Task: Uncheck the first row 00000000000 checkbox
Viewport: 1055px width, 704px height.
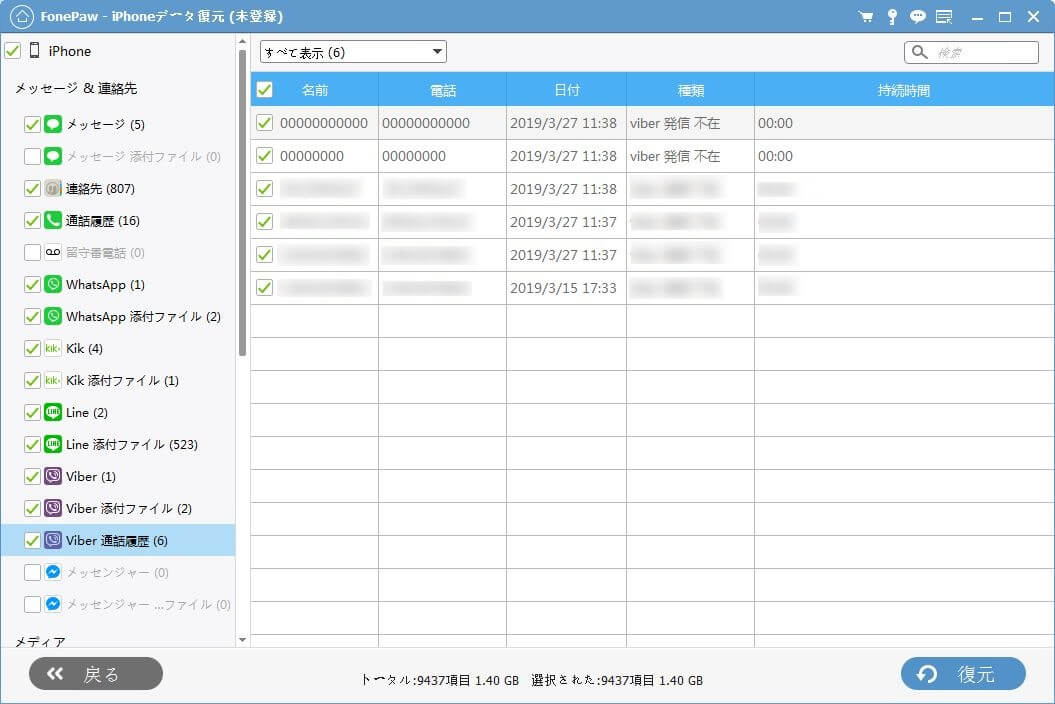Action: coord(264,123)
